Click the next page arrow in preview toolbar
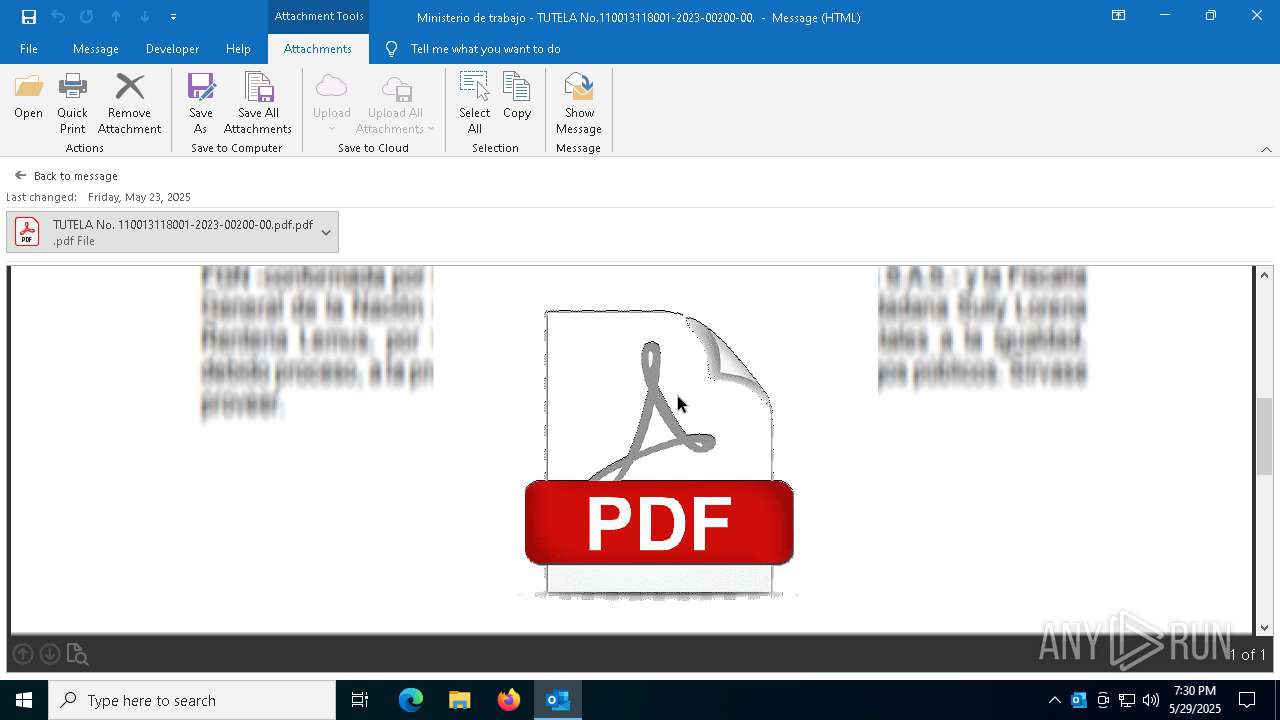 [49, 654]
